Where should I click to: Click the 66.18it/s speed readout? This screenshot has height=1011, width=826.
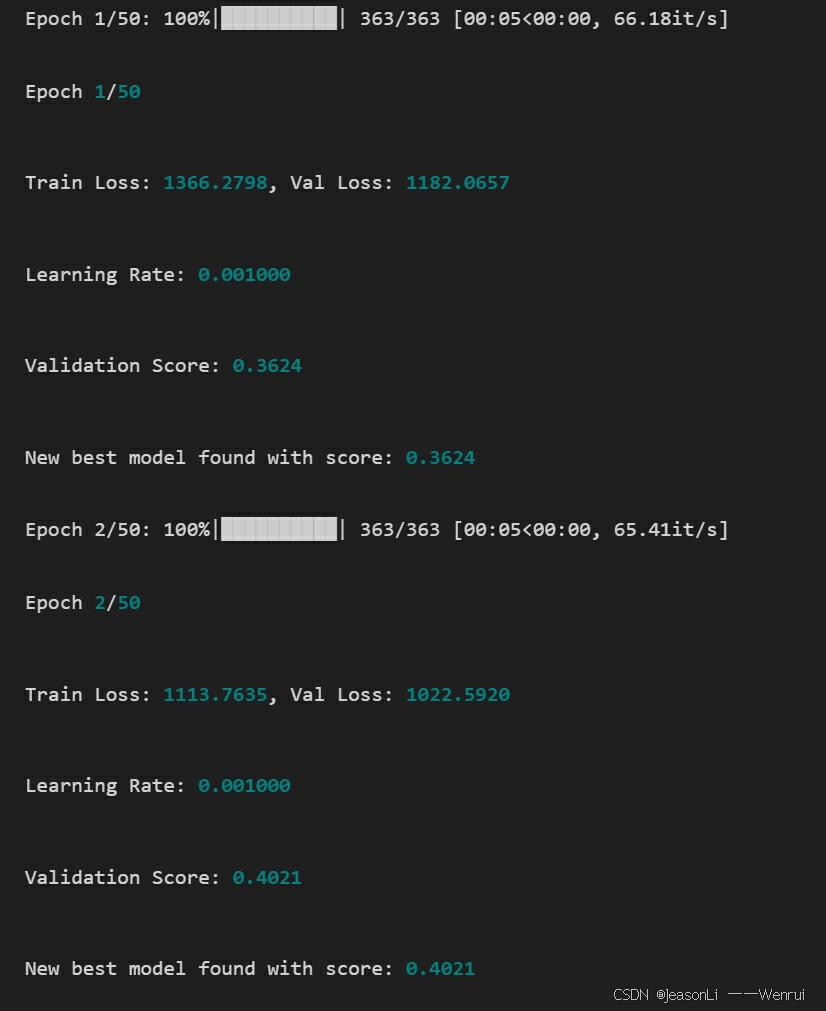click(665, 19)
